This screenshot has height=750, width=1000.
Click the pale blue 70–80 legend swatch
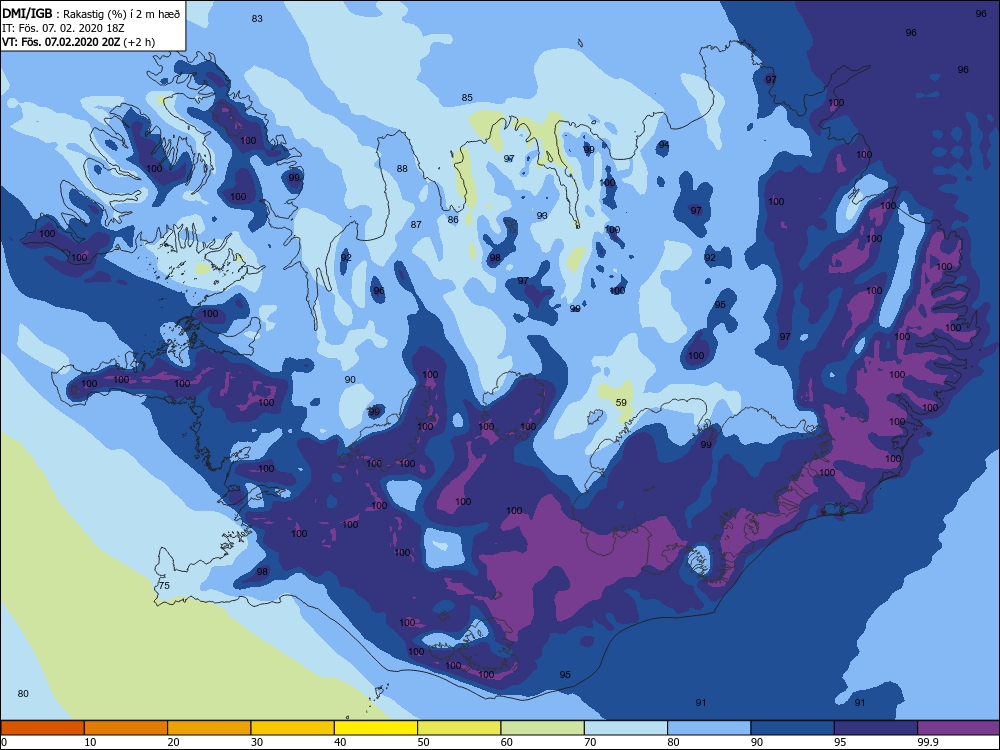tap(626, 728)
